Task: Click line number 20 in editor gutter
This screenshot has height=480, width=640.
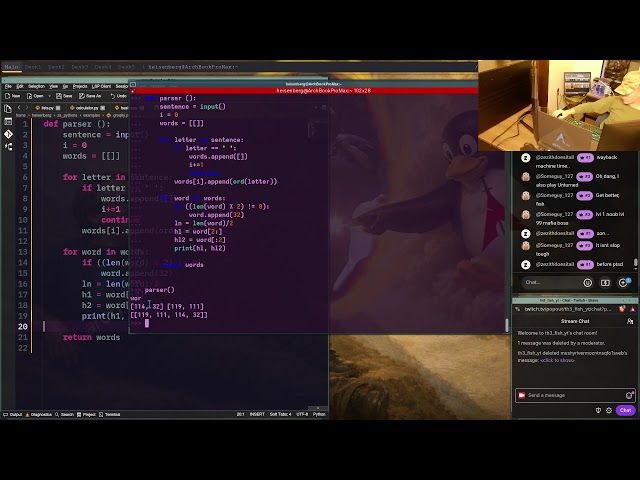Action: click(x=22, y=327)
